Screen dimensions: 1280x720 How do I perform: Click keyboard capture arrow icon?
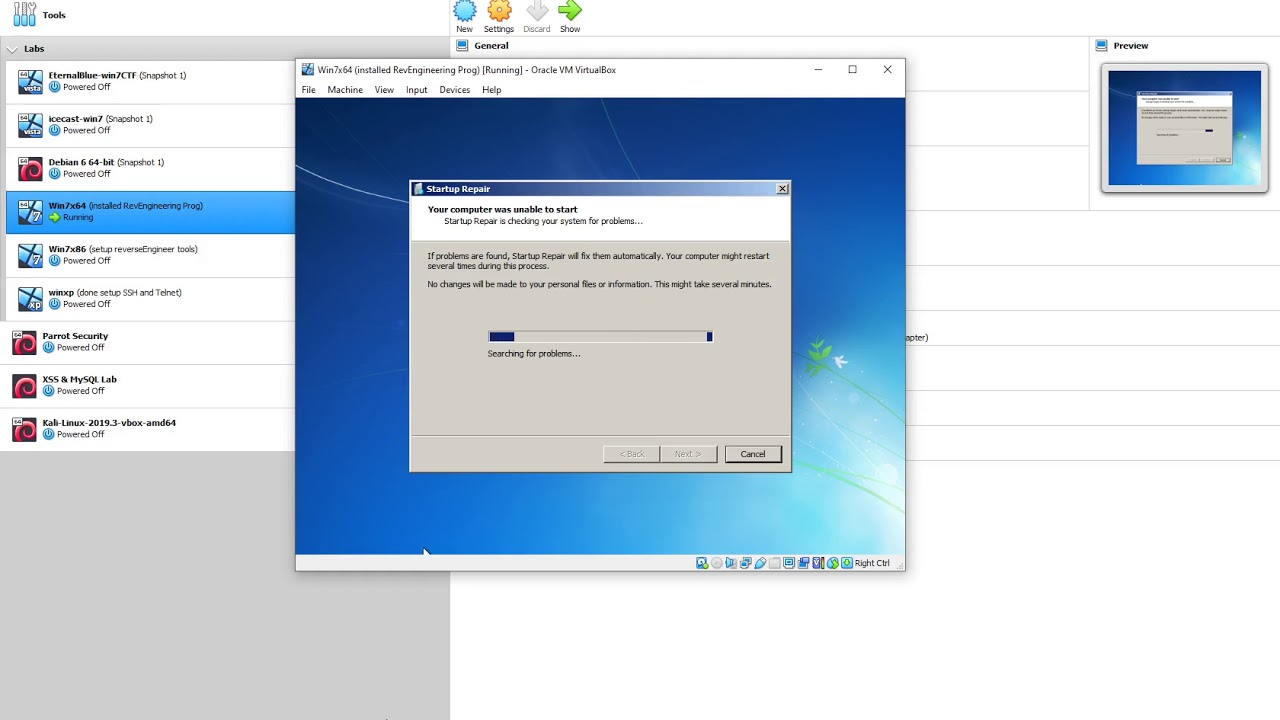[x=847, y=563]
